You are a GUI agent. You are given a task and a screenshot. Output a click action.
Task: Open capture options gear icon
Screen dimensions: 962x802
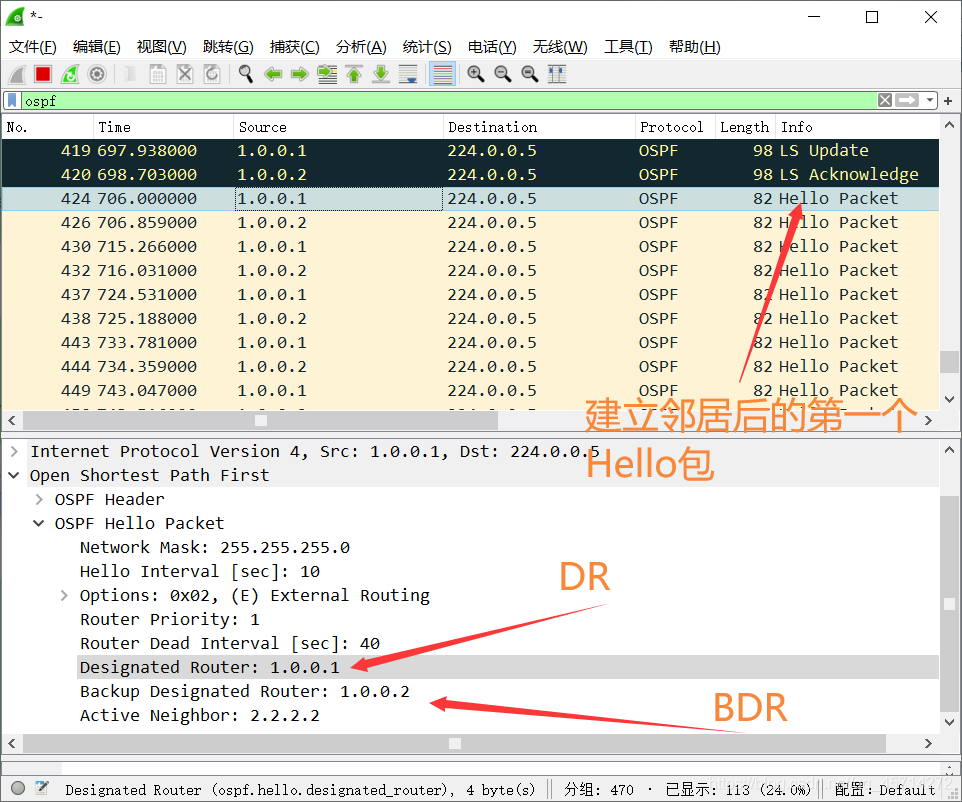tap(97, 74)
